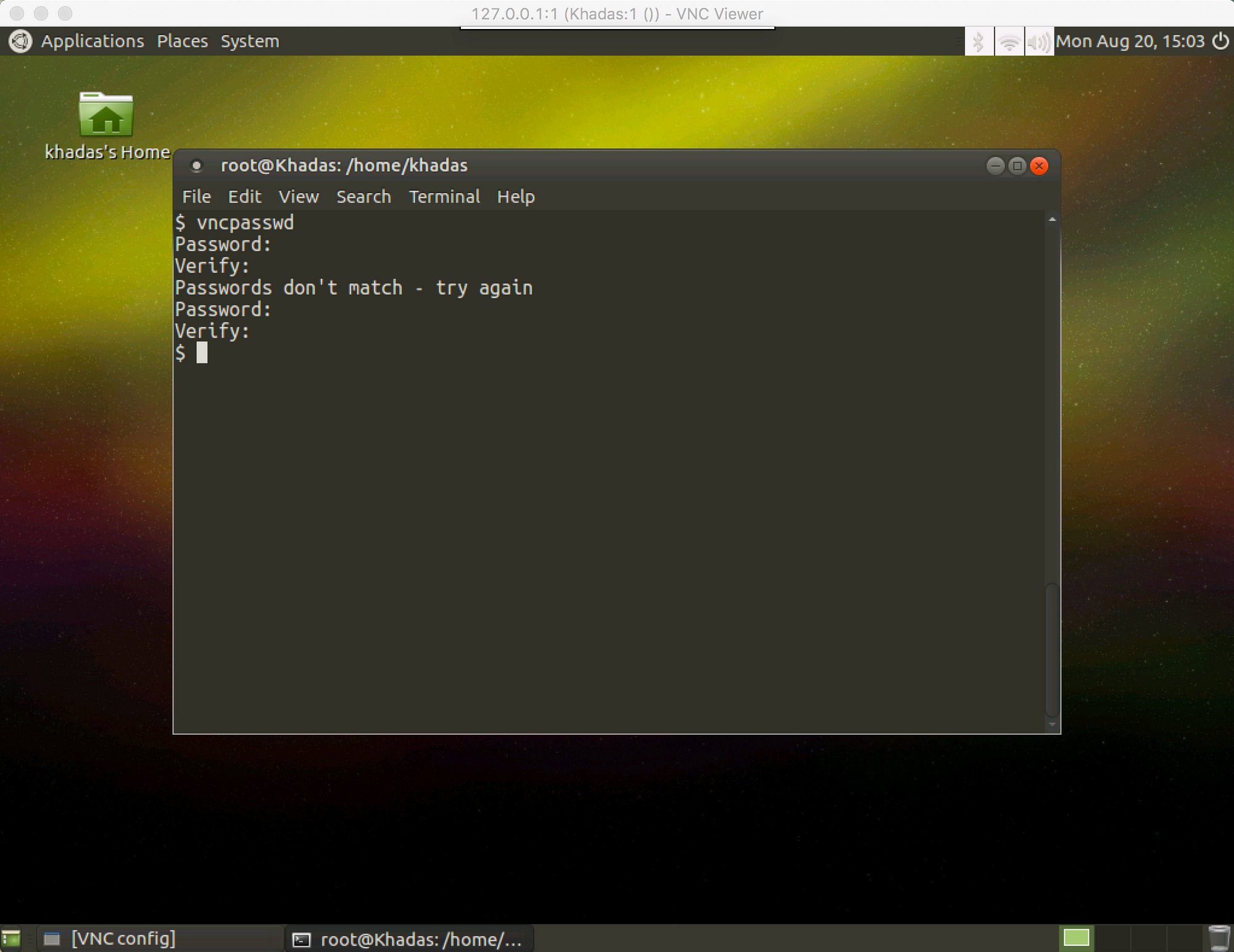1234x952 pixels.
Task: Click the Applications menu
Action: click(91, 40)
